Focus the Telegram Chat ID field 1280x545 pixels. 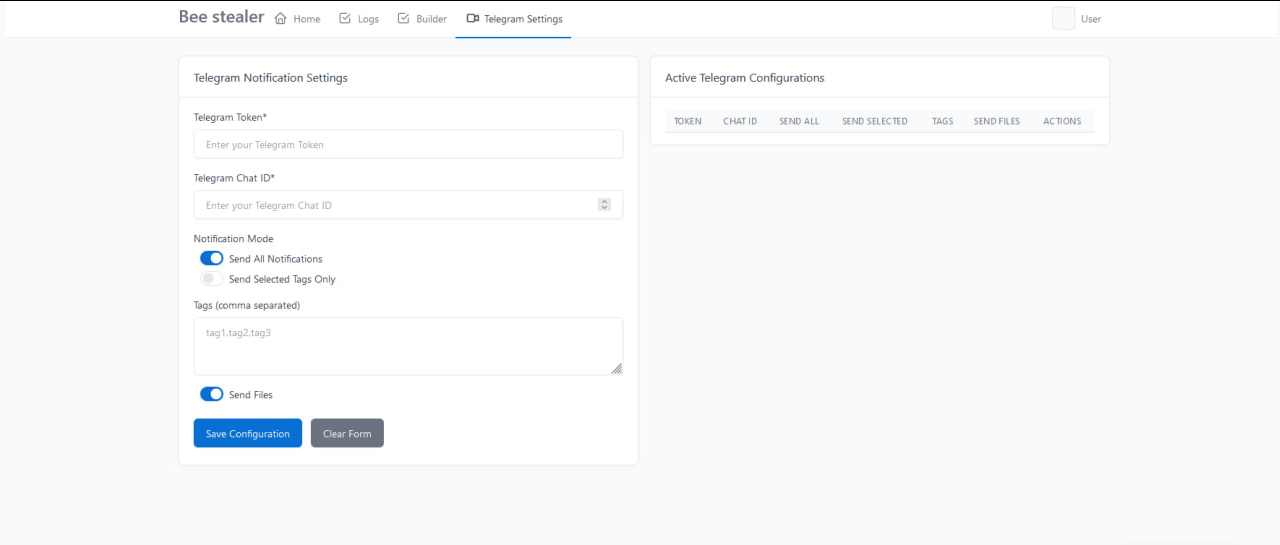(408, 205)
